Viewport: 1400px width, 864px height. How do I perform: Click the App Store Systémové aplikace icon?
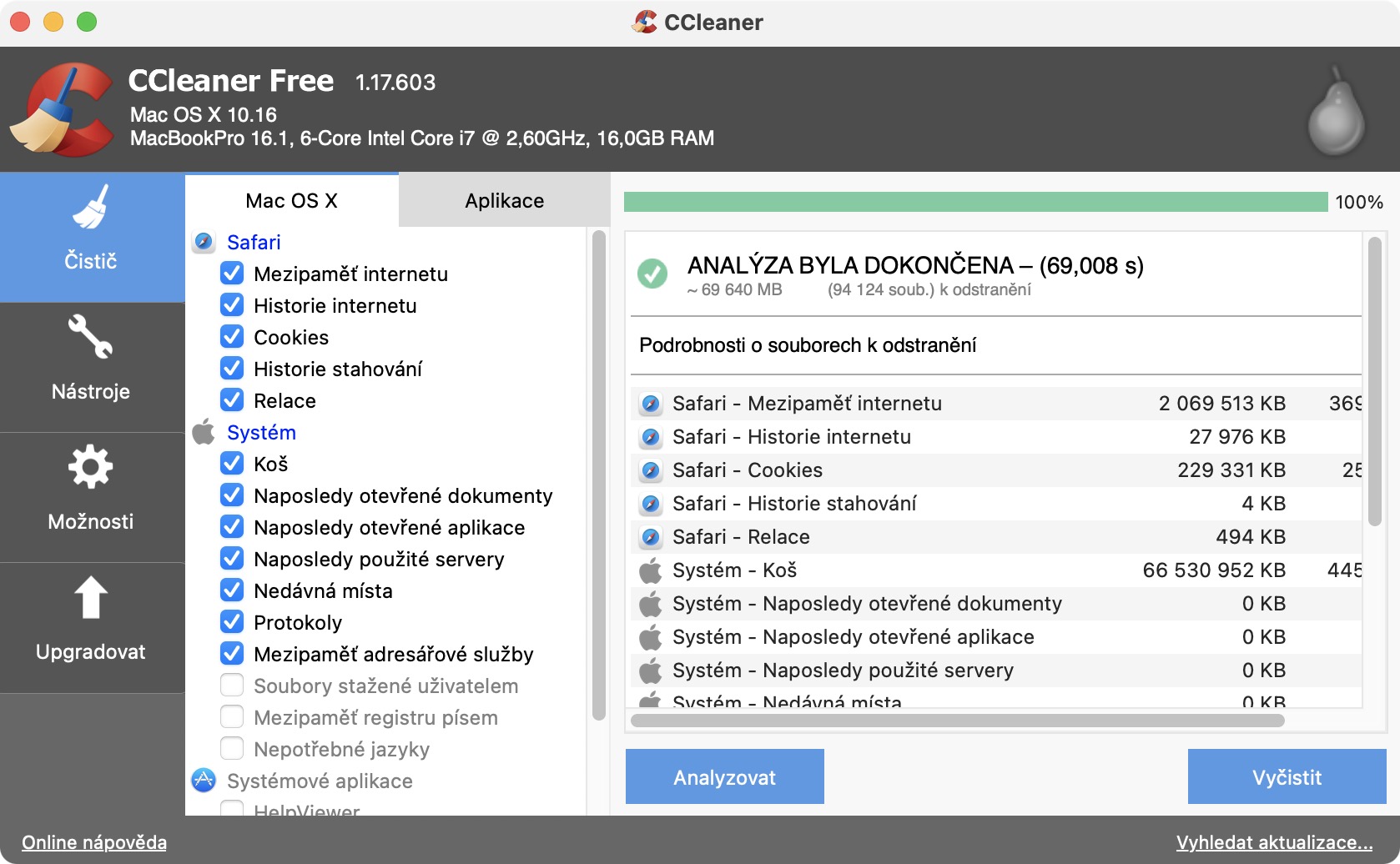(x=204, y=781)
